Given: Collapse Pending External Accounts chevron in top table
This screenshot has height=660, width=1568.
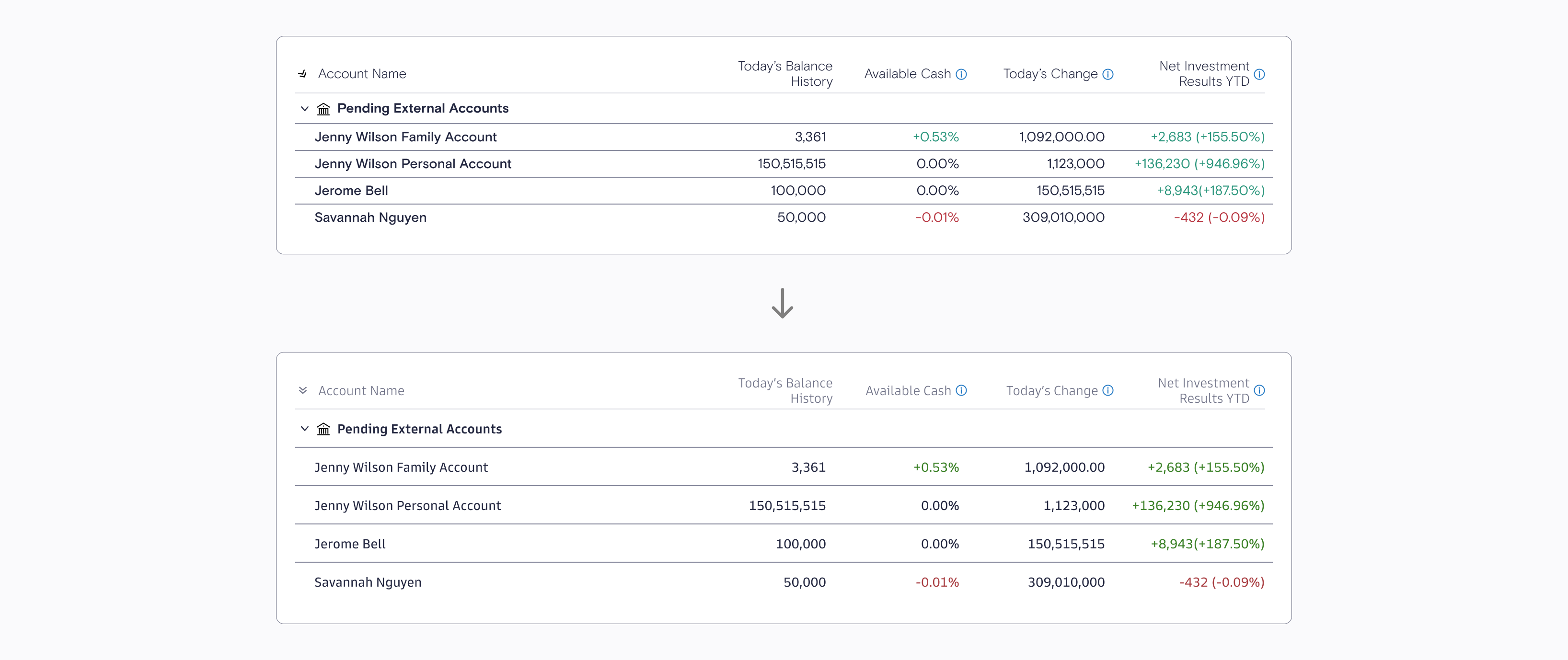Looking at the screenshot, I should click(x=304, y=109).
